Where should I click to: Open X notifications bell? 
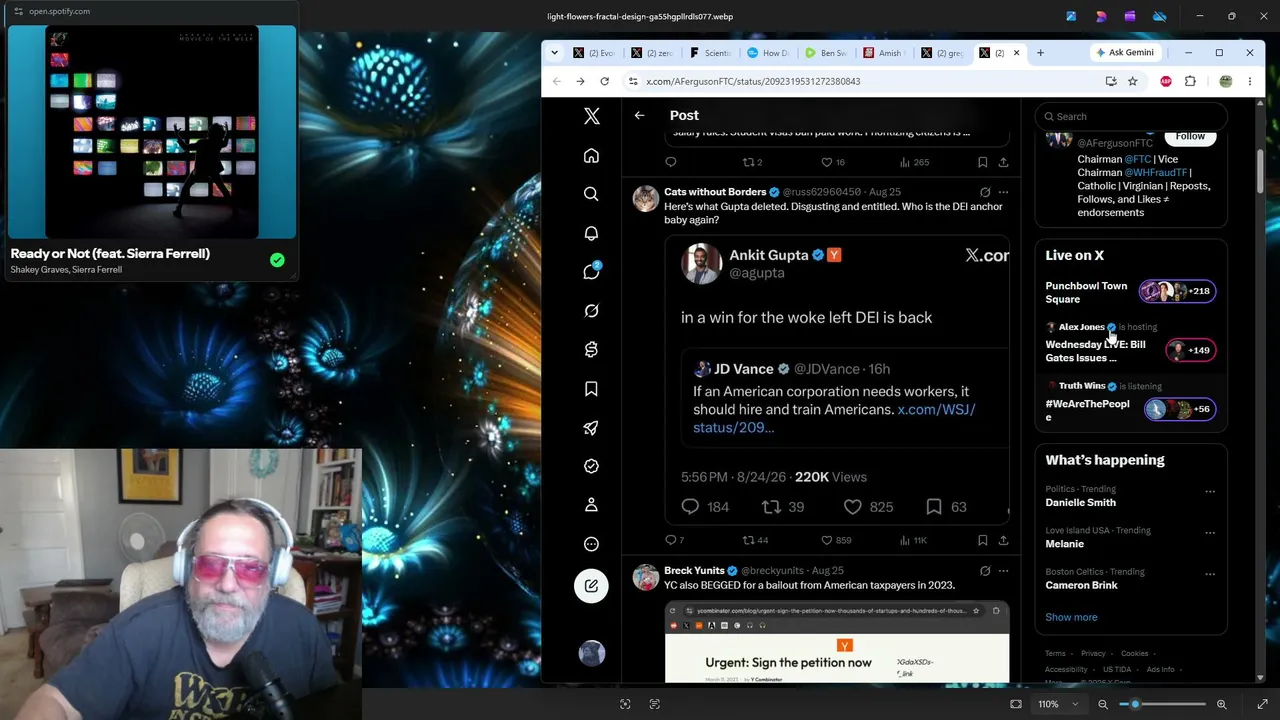pyautogui.click(x=591, y=233)
